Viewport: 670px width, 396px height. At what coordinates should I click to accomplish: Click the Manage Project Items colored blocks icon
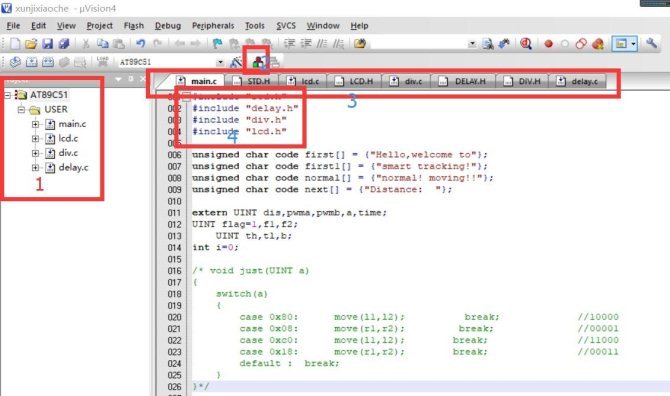[258, 62]
